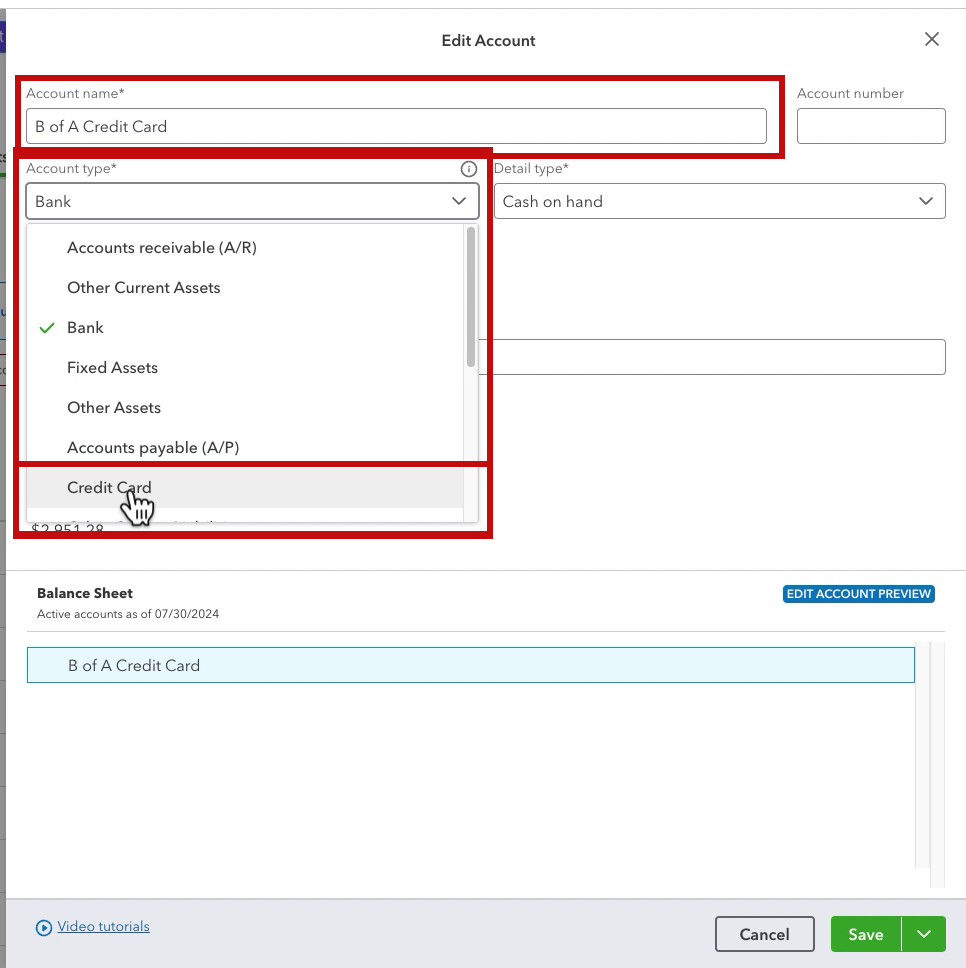Open the Save button dropdown arrow
The height and width of the screenshot is (968, 966).
click(x=924, y=934)
